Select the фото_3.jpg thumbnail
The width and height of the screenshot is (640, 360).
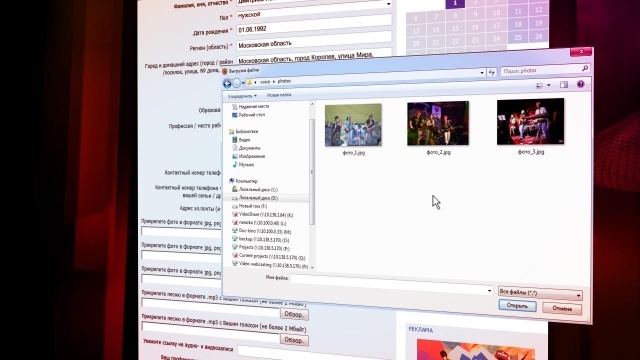point(531,121)
